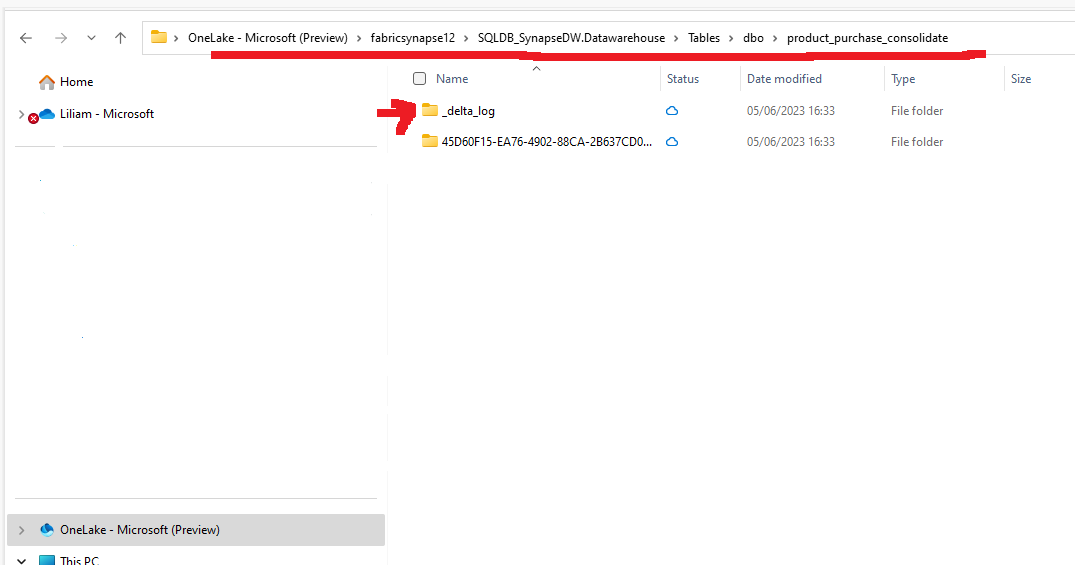This screenshot has width=1075, height=565.
Task: Go up one folder level arrow
Action: coord(121,38)
